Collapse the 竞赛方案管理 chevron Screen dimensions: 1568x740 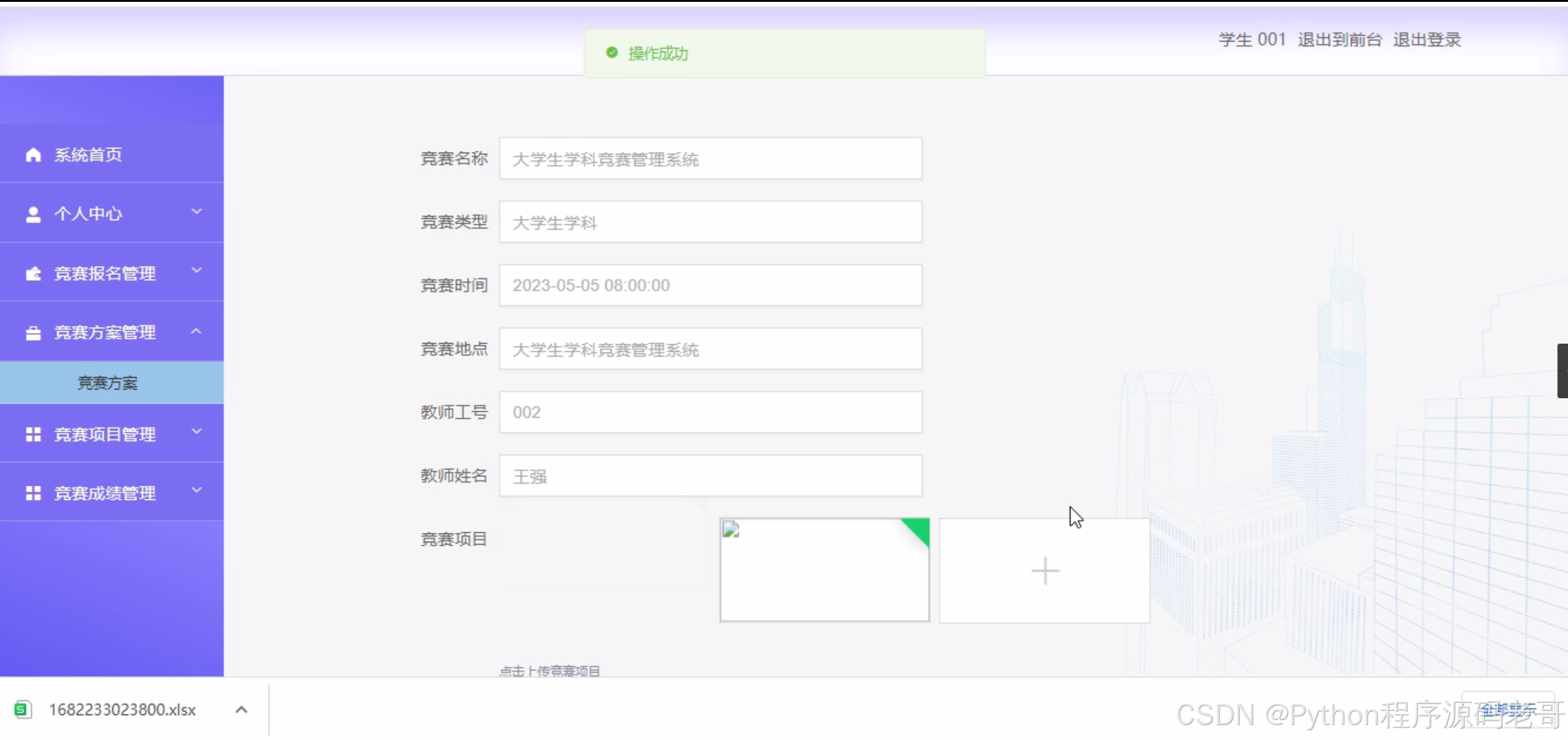point(197,331)
